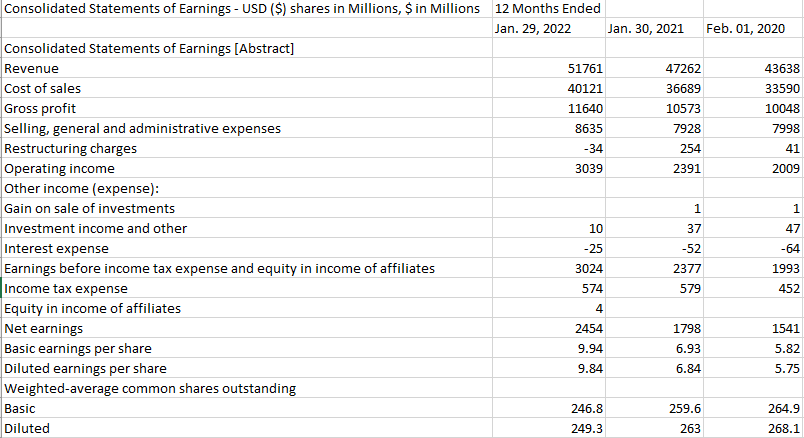
Task: Click the Income tax expense label
Action: point(66,289)
